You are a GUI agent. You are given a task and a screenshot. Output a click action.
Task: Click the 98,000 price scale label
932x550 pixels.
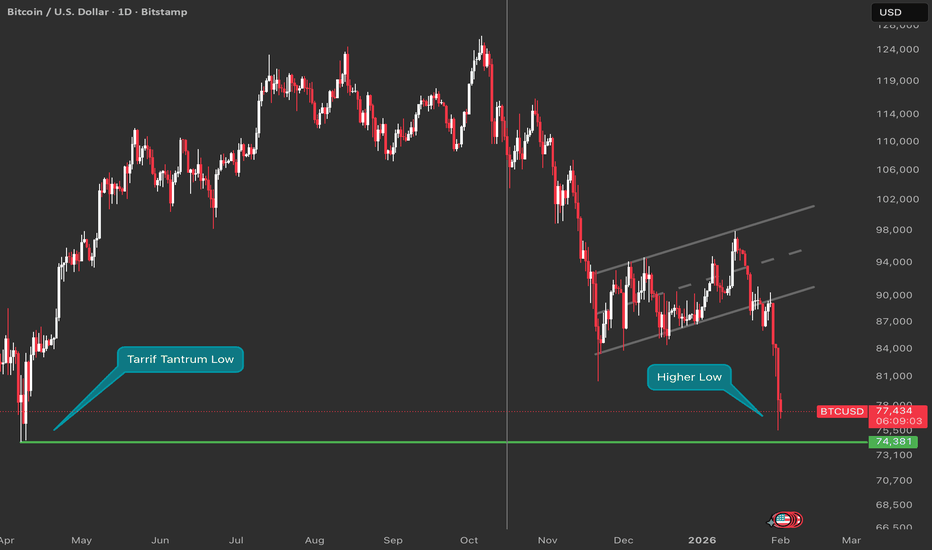coord(895,230)
